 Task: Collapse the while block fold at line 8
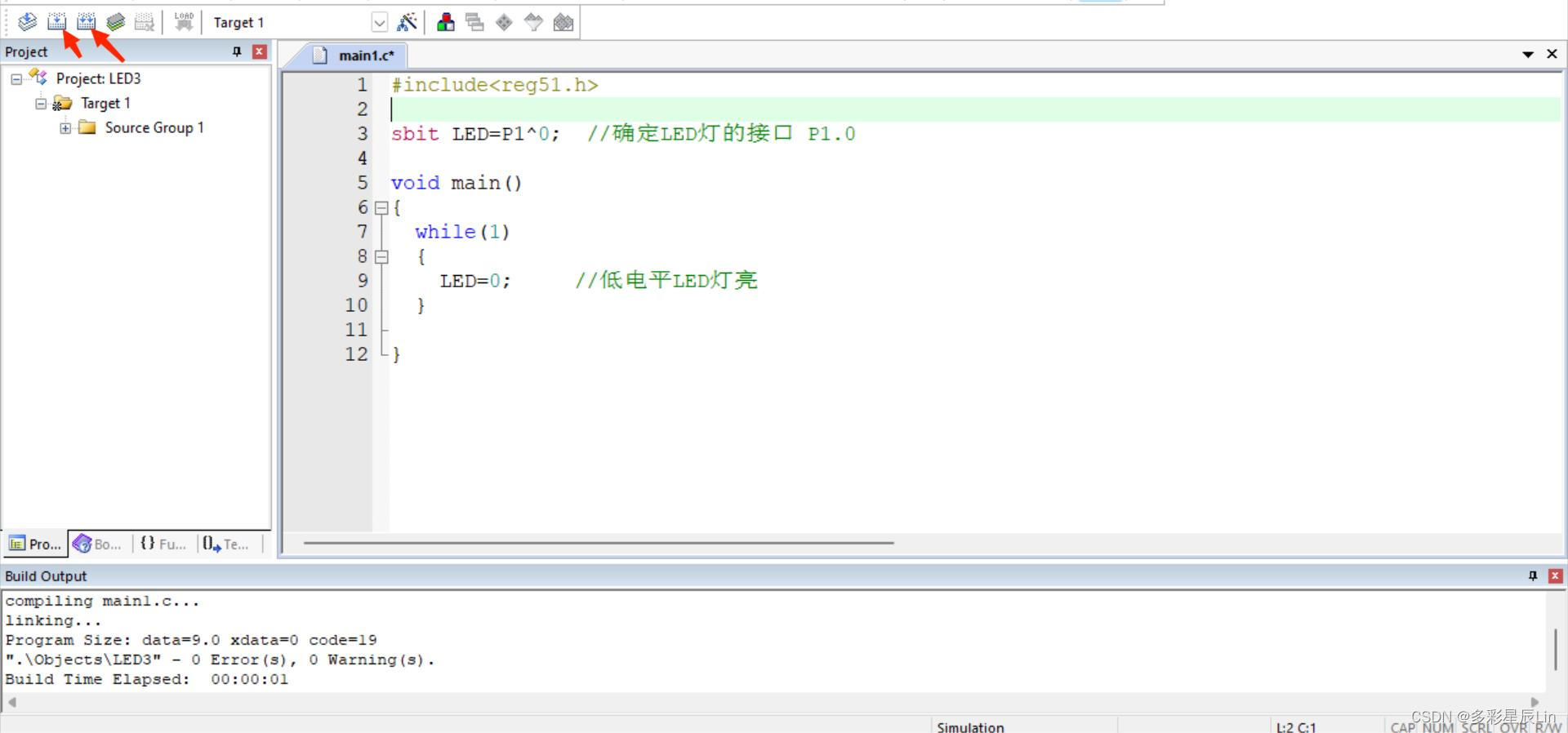pyautogui.click(x=381, y=257)
